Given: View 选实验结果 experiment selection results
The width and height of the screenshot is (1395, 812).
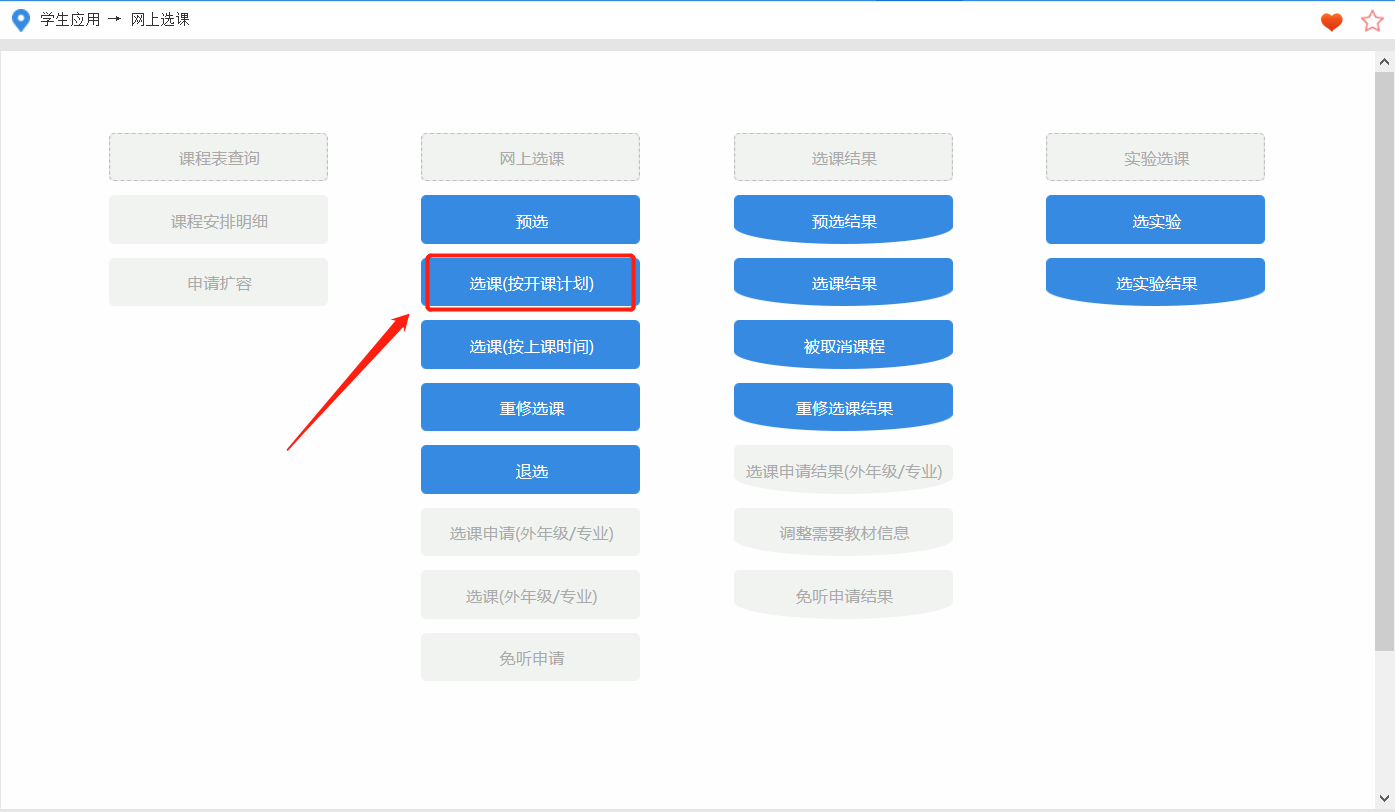Looking at the screenshot, I should pyautogui.click(x=1155, y=282).
